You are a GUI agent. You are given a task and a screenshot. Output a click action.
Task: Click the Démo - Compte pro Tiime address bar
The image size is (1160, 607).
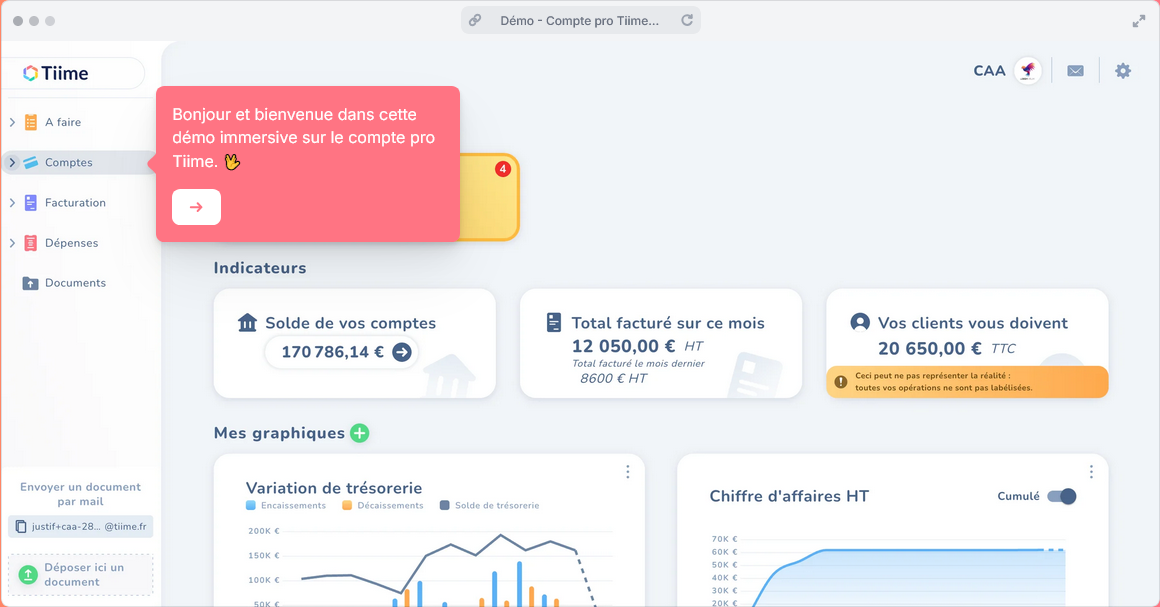pyautogui.click(x=581, y=21)
